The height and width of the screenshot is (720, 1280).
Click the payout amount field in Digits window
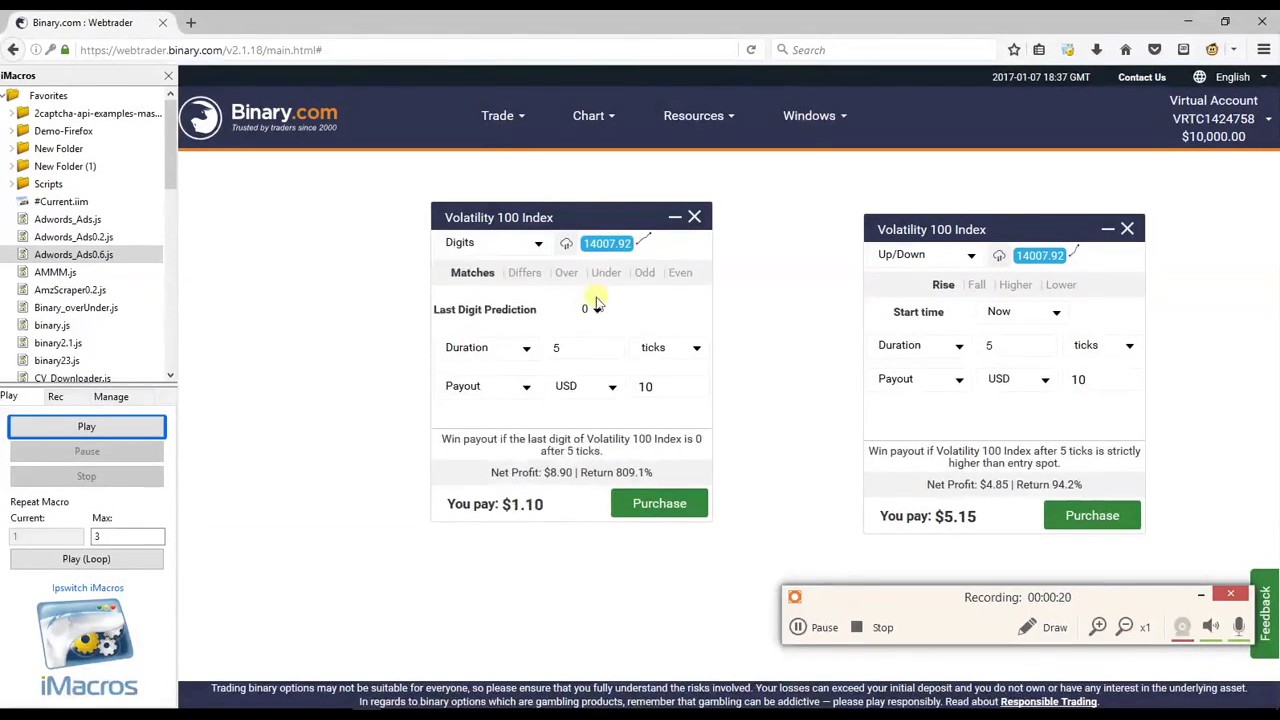(668, 387)
